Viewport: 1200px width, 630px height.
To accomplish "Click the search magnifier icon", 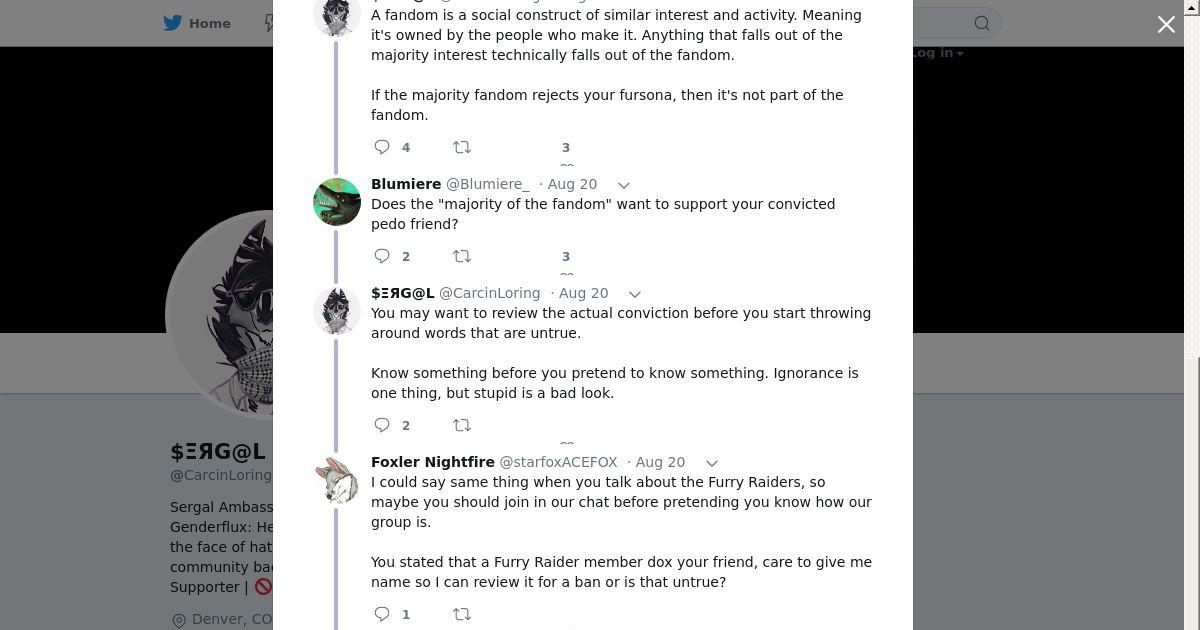I will tap(982, 23).
